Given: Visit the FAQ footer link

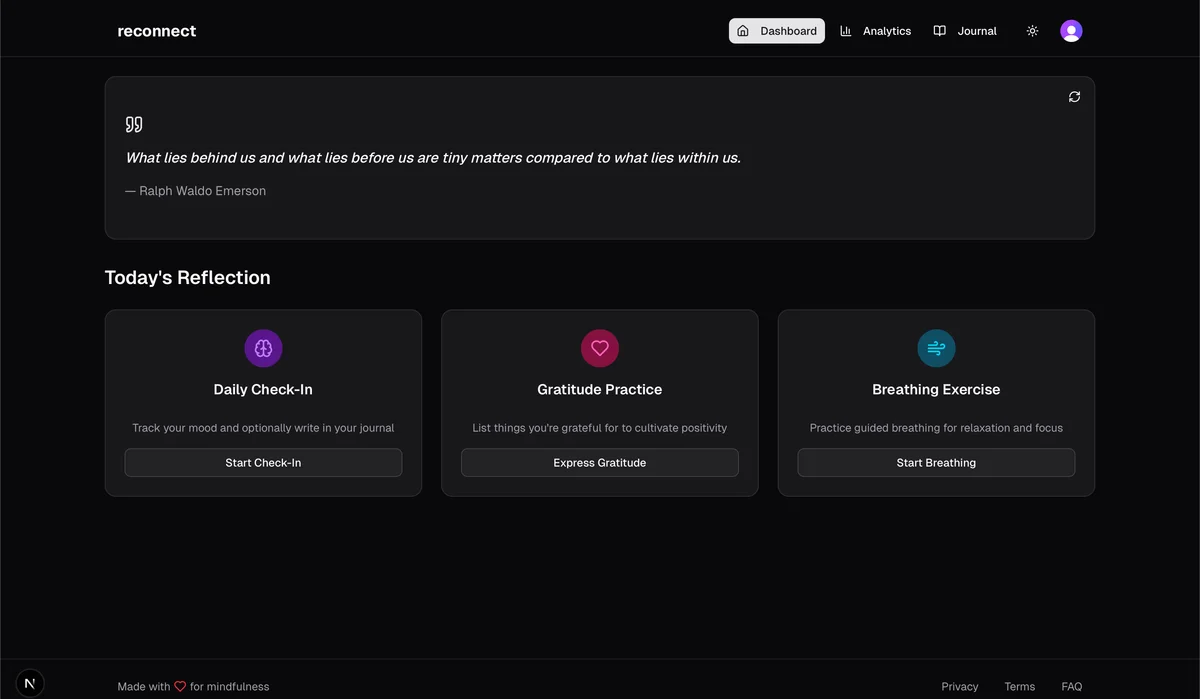Looking at the screenshot, I should coord(1071,687).
